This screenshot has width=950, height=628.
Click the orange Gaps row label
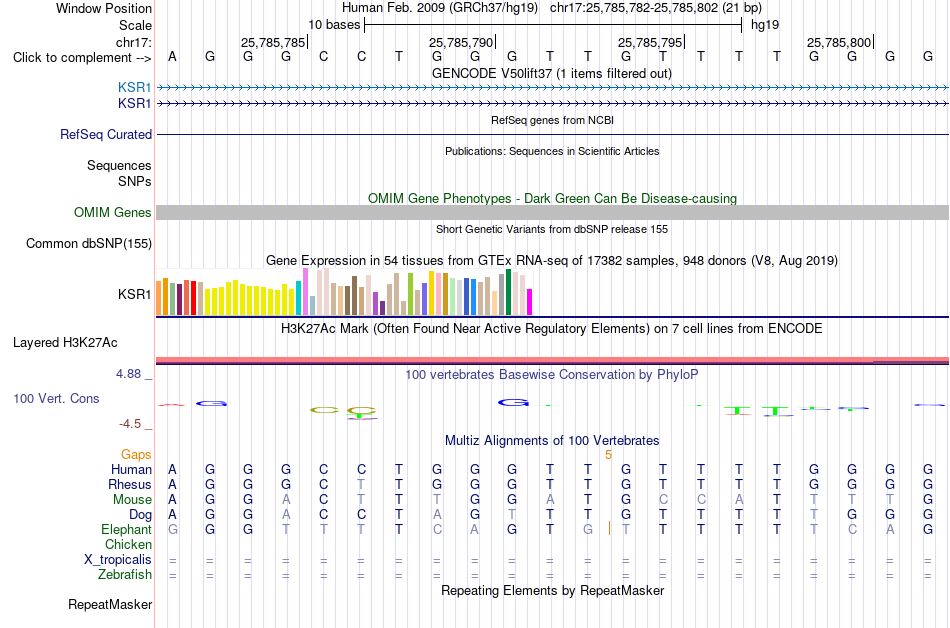136,455
